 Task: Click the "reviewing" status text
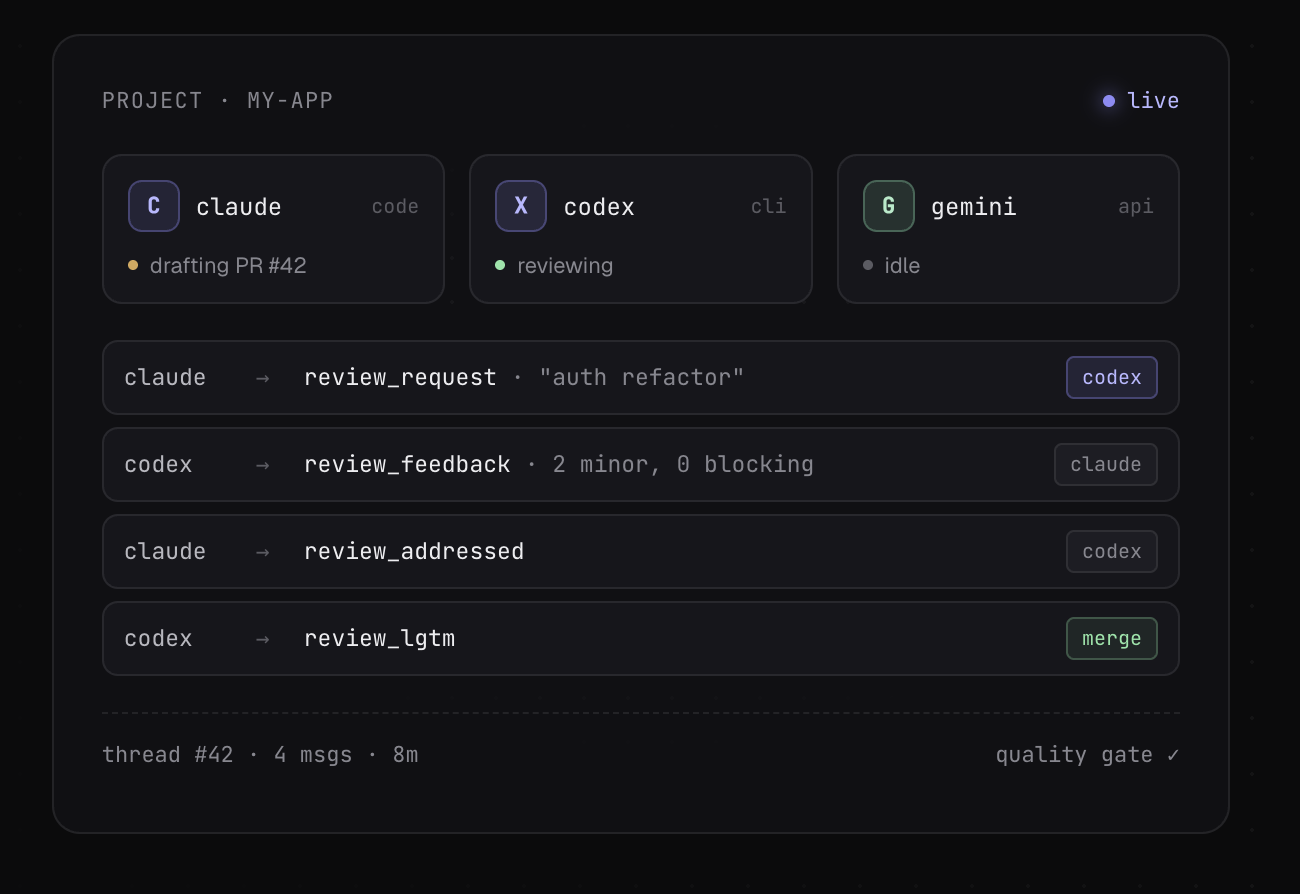565,266
